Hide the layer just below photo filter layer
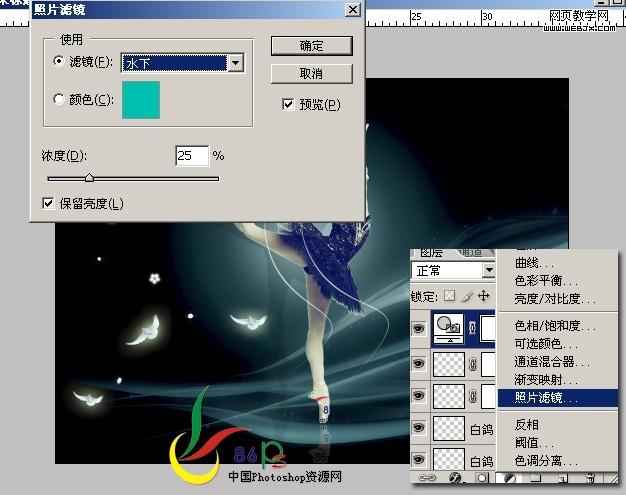The height and width of the screenshot is (495, 626). (x=418, y=364)
